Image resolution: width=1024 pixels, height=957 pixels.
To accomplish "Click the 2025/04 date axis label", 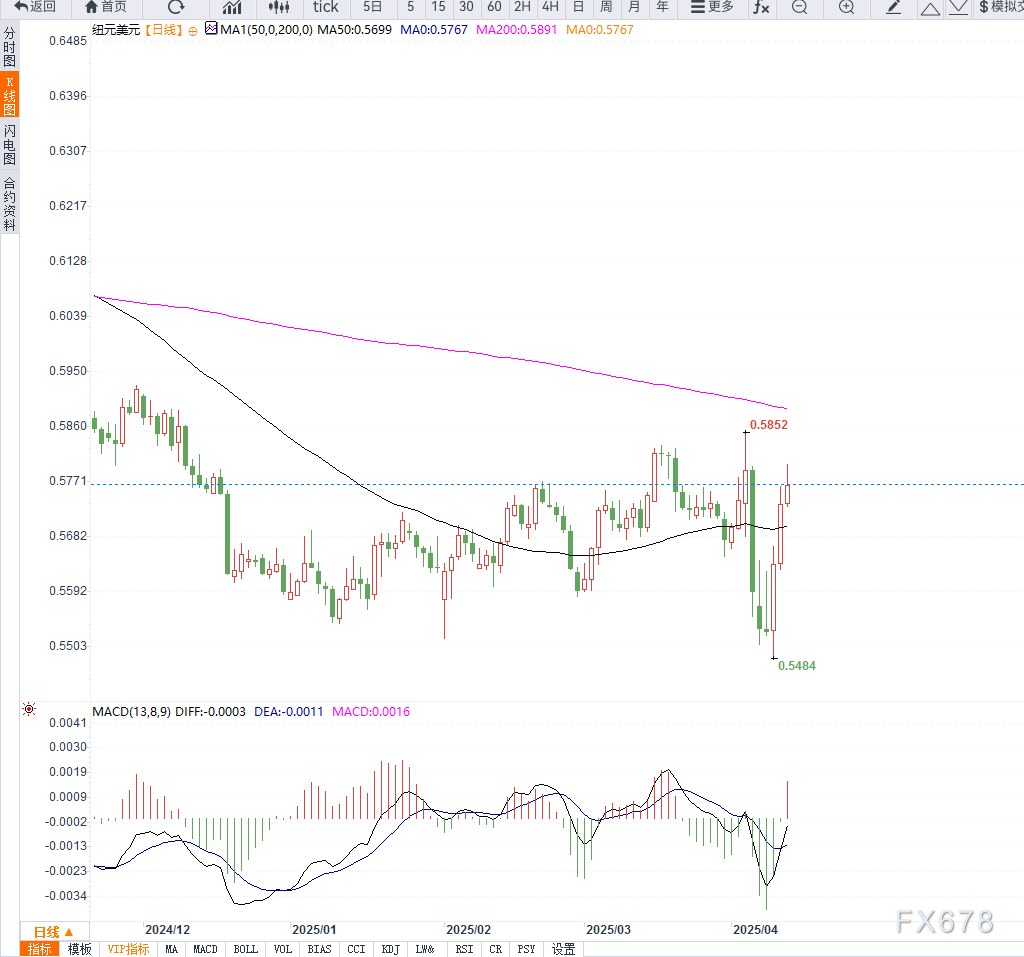I will (755, 930).
